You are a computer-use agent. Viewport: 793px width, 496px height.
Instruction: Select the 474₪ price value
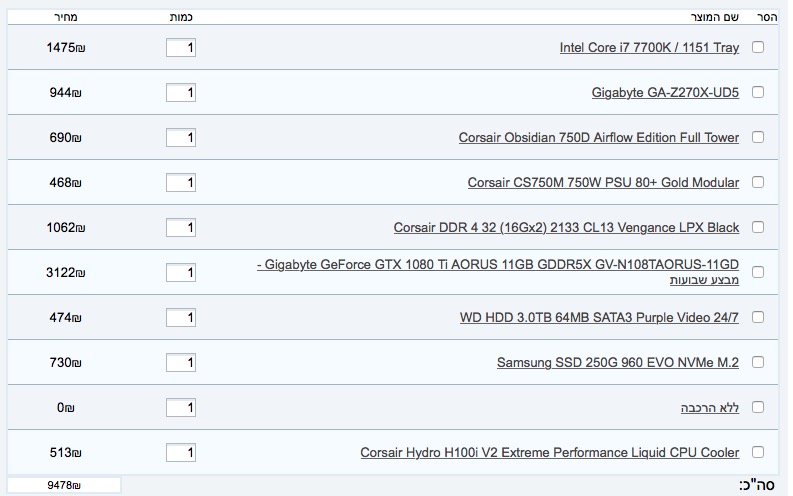[x=66, y=318]
